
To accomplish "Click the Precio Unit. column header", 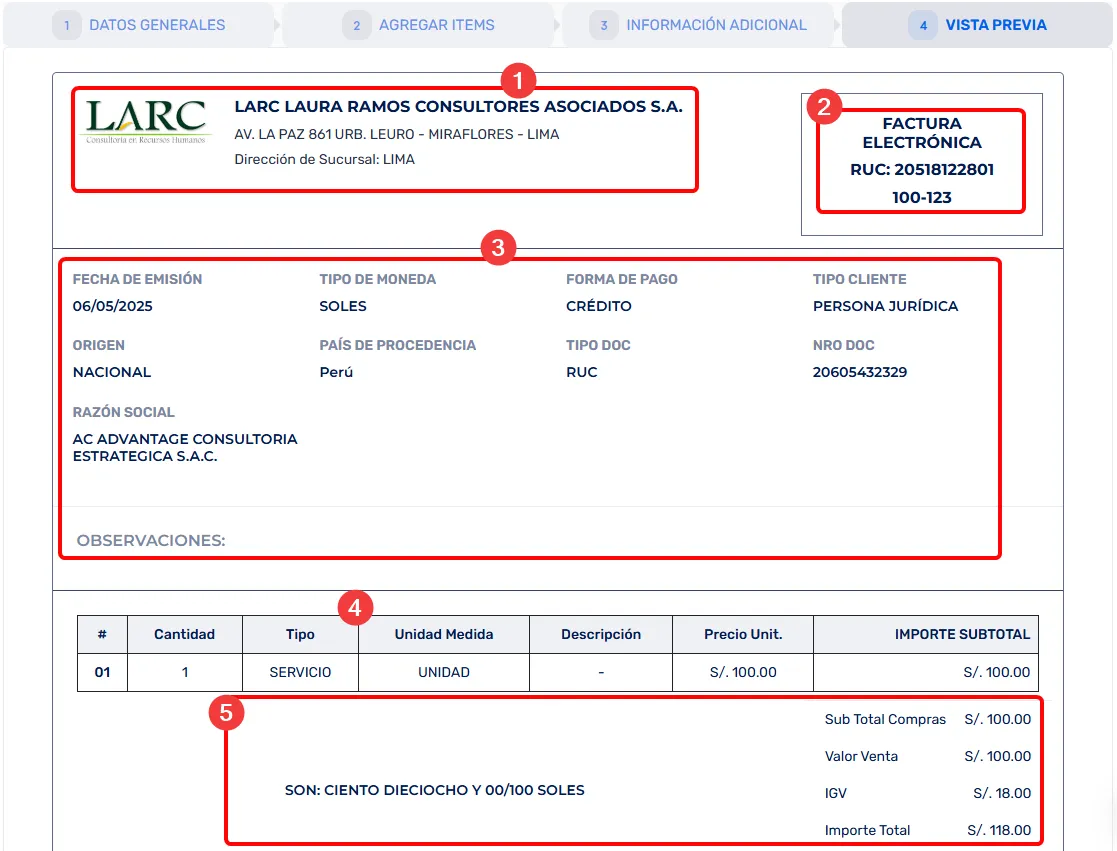I will click(743, 634).
